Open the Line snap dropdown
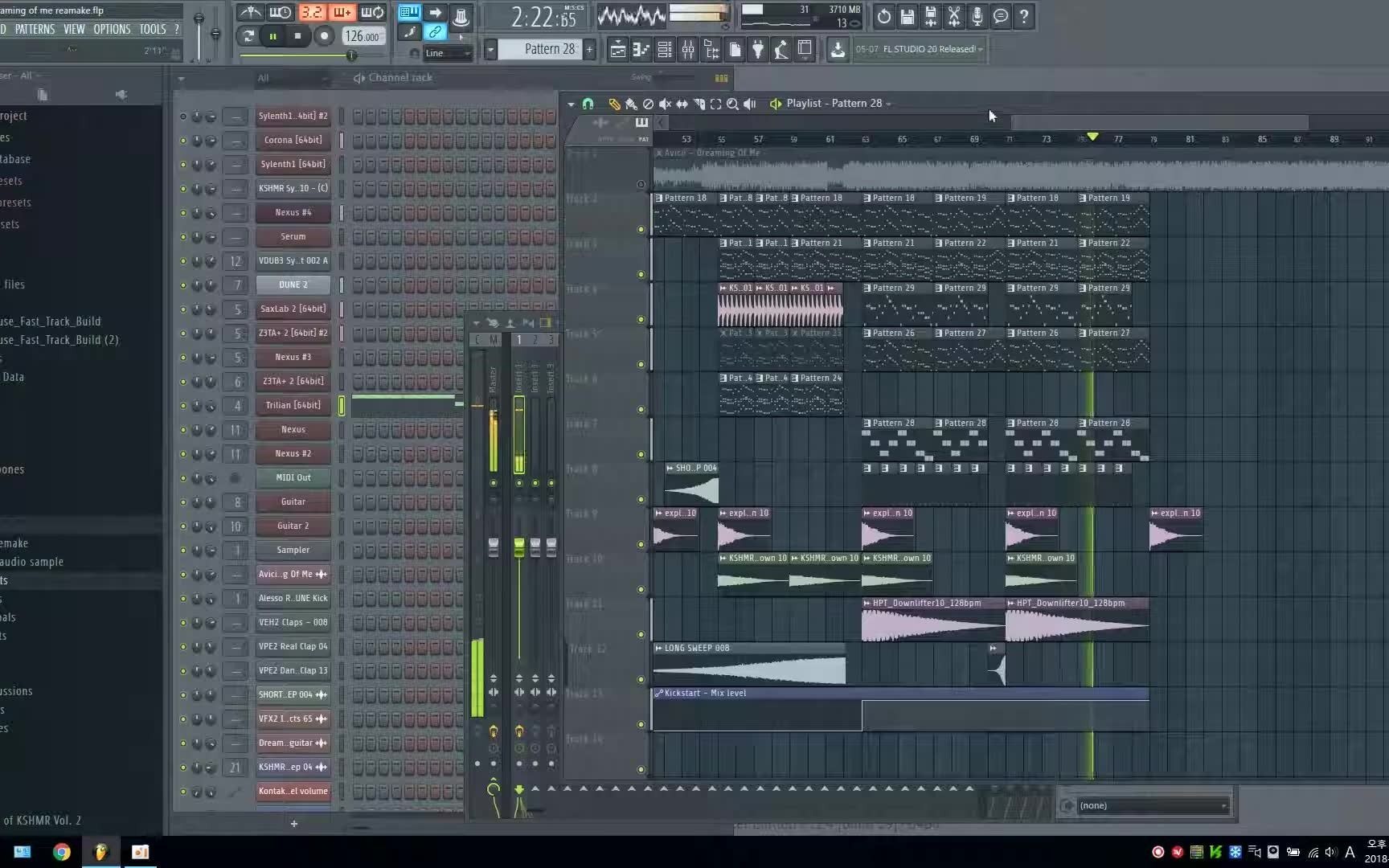1389x868 pixels. (x=448, y=53)
